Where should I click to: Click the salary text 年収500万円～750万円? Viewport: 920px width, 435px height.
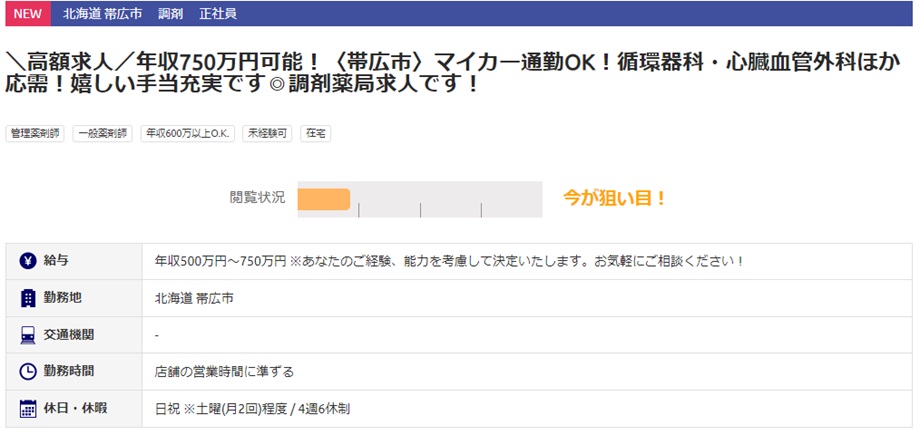[x=220, y=261]
